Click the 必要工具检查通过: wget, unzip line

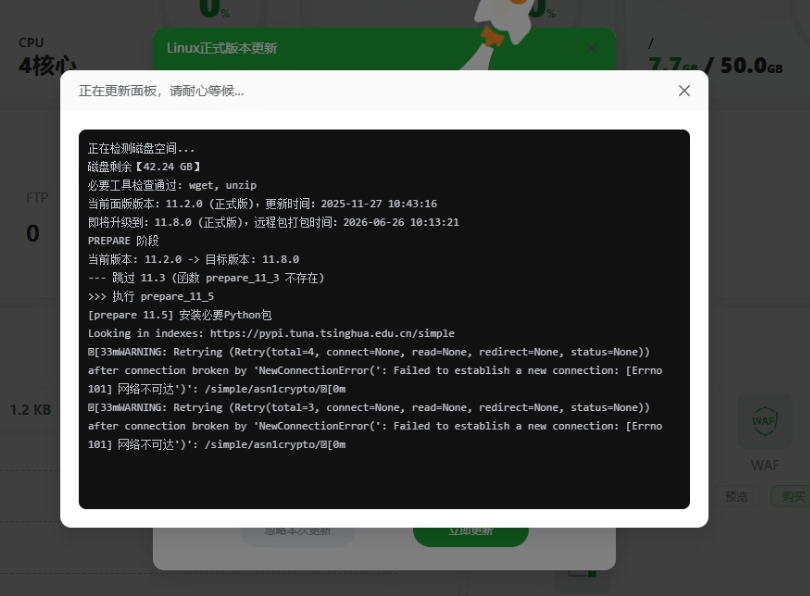point(172,185)
